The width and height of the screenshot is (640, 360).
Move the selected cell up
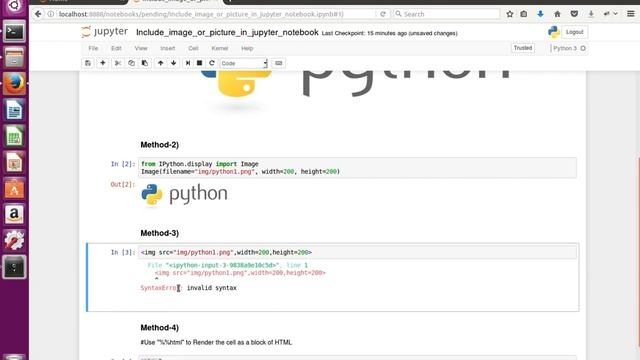pos(160,63)
